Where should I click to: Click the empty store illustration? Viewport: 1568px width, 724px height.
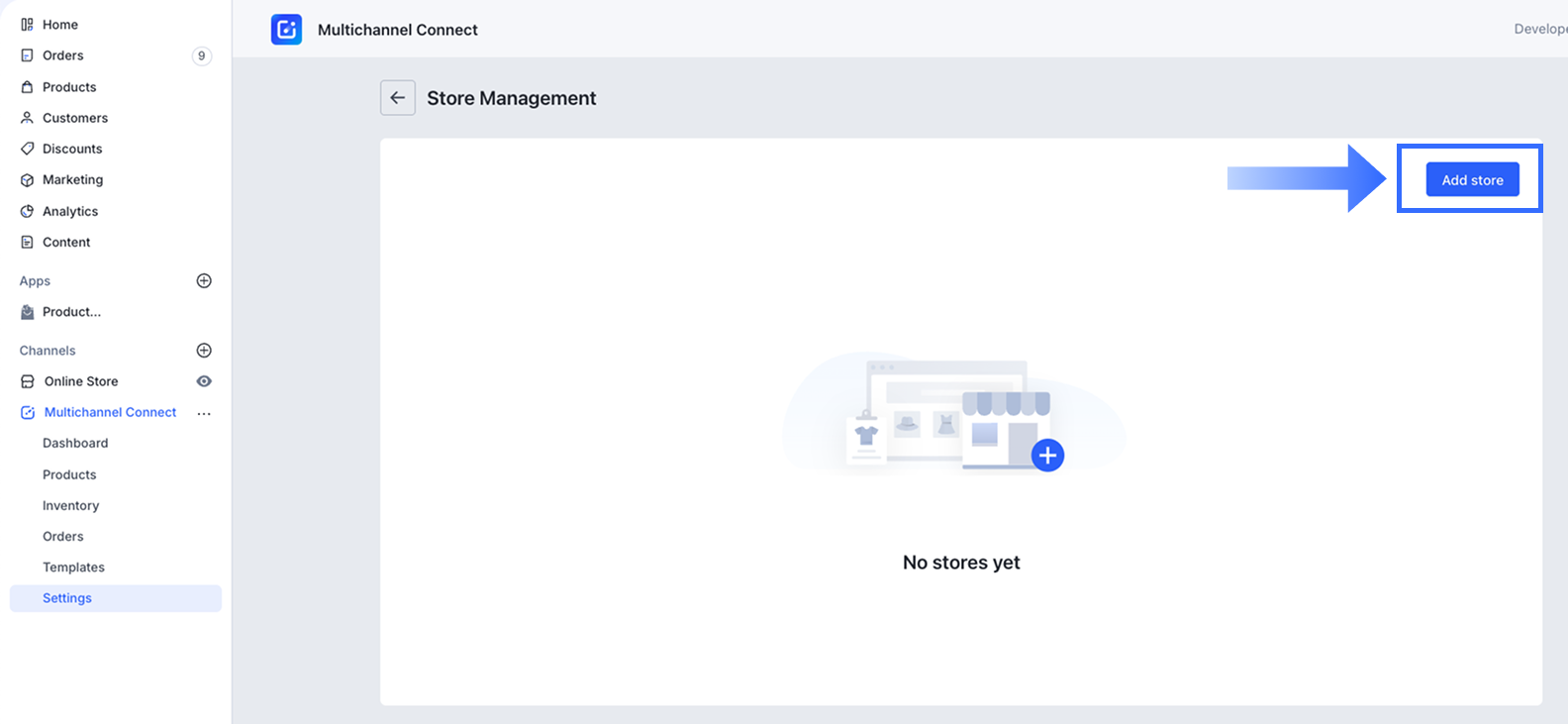954,416
